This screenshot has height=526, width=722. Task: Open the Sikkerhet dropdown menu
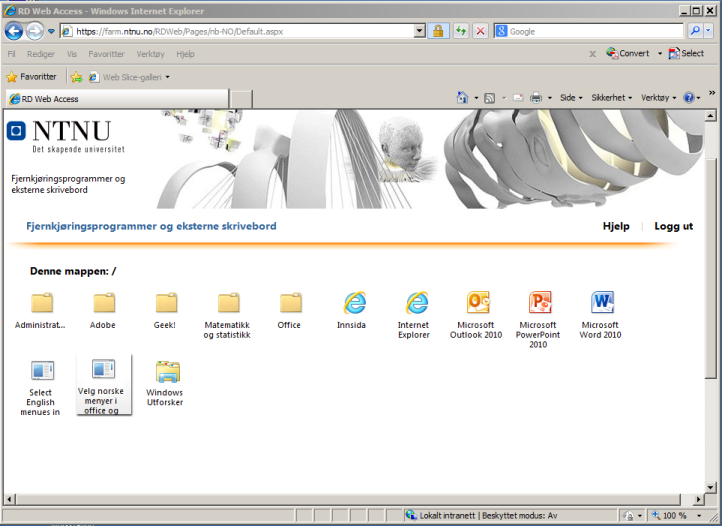coord(611,98)
